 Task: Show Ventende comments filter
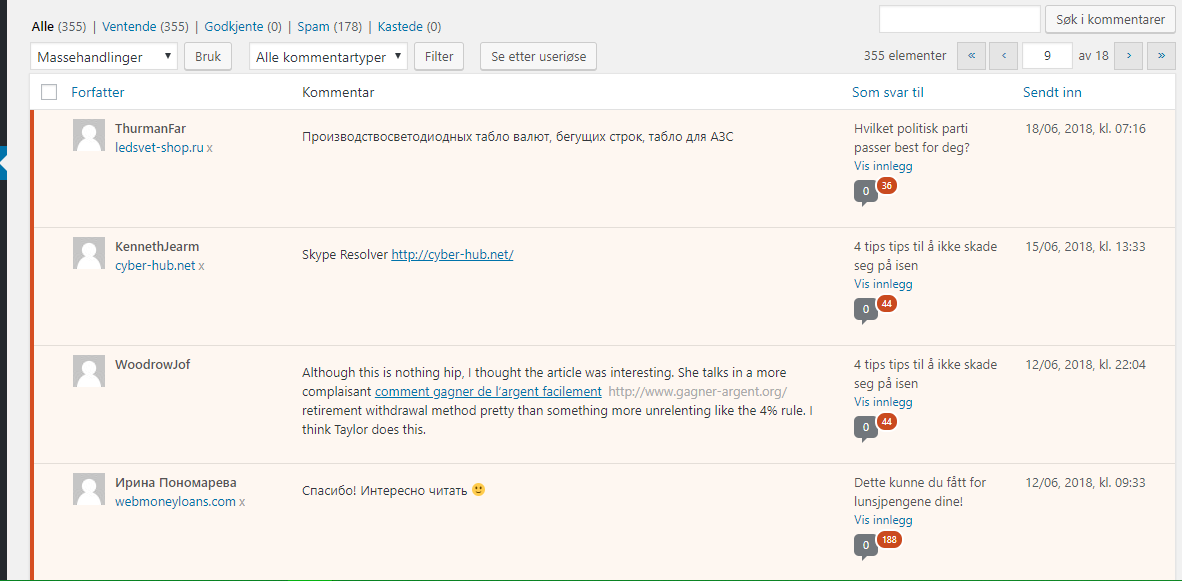(130, 26)
